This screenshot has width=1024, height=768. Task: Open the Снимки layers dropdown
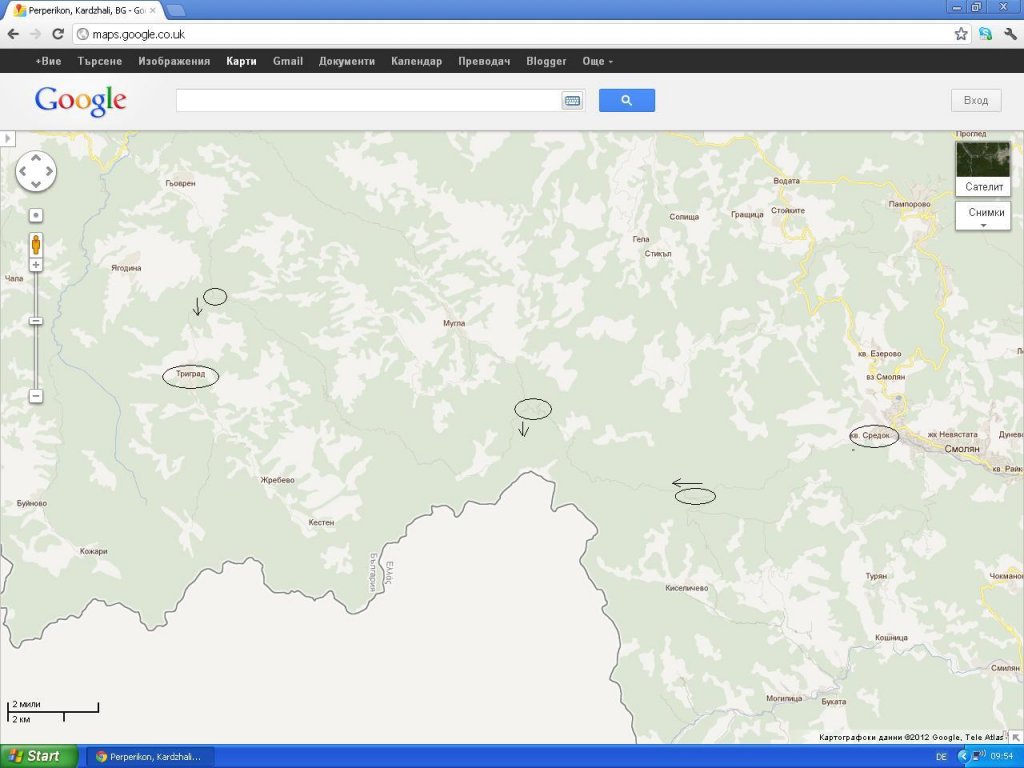point(984,216)
